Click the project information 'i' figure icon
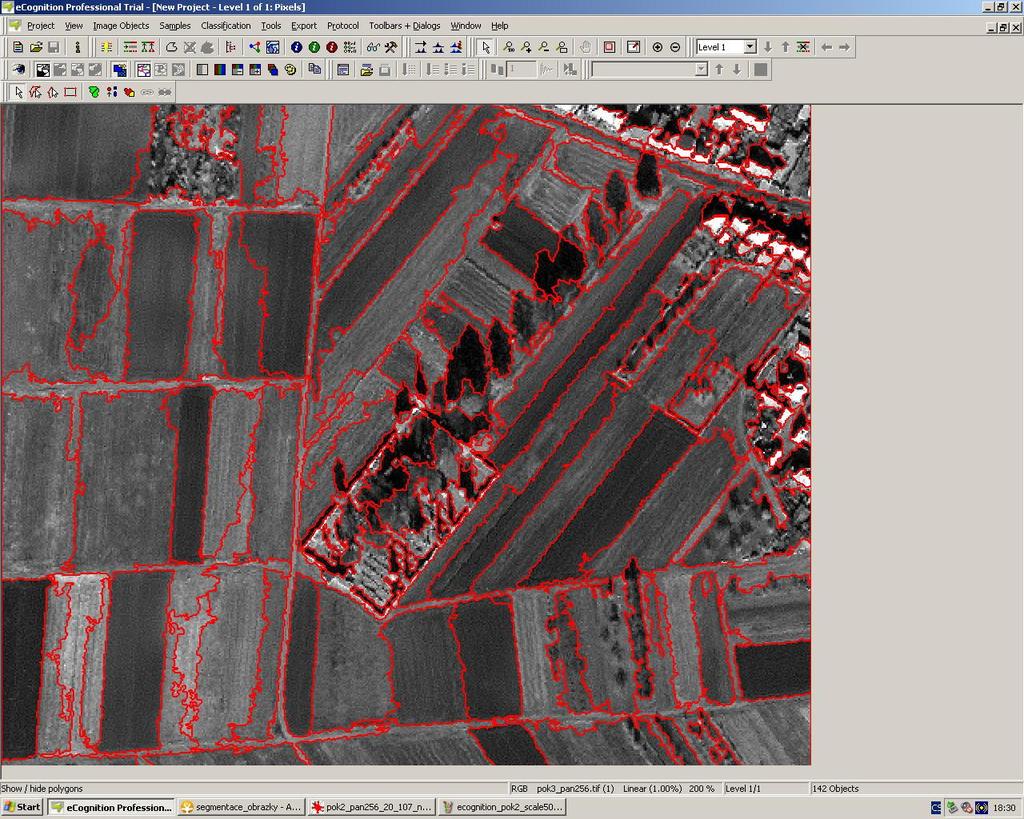Screen dimensions: 1024x819 [78, 47]
